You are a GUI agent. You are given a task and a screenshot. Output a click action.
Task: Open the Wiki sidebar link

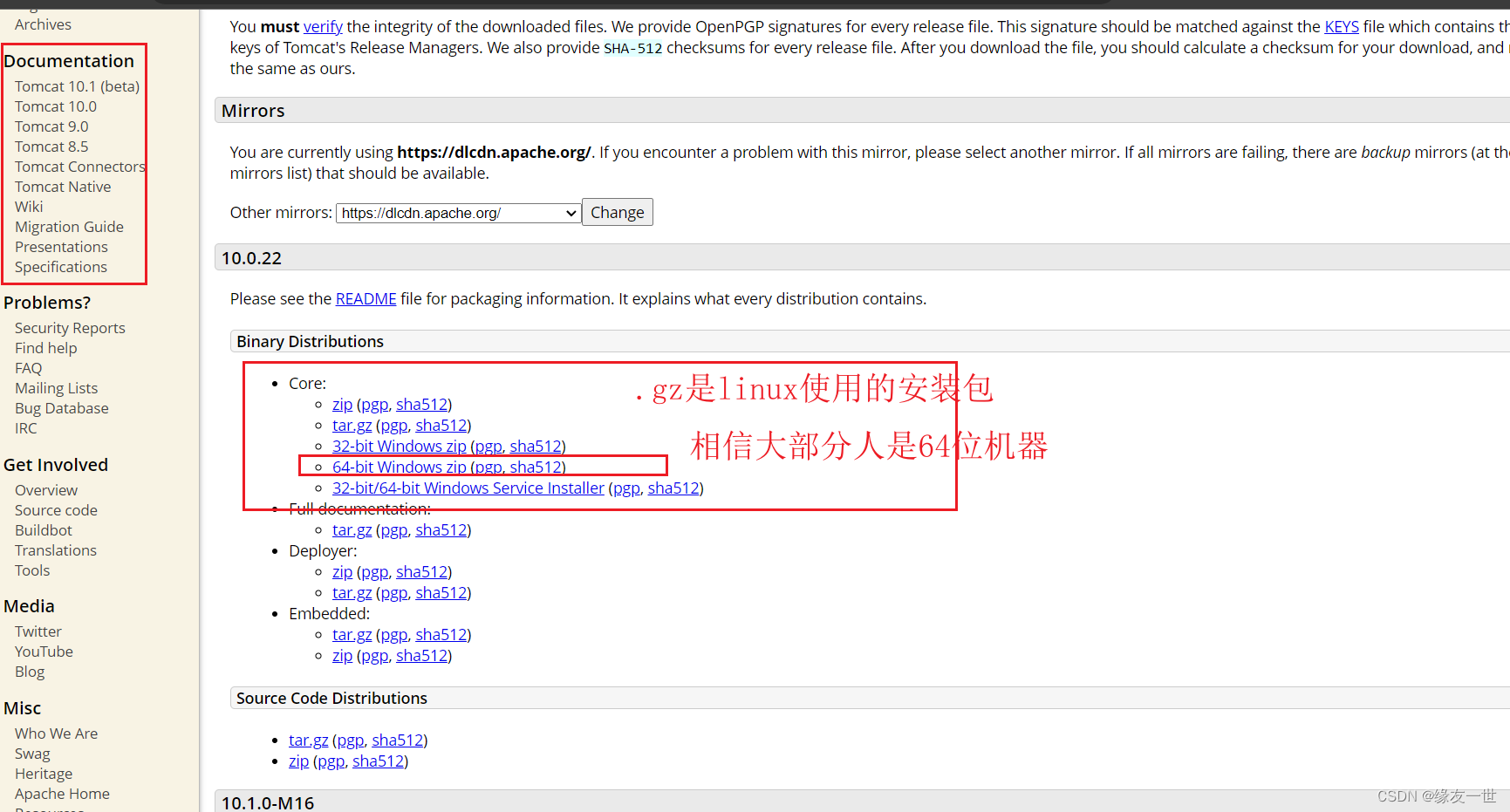click(x=29, y=207)
